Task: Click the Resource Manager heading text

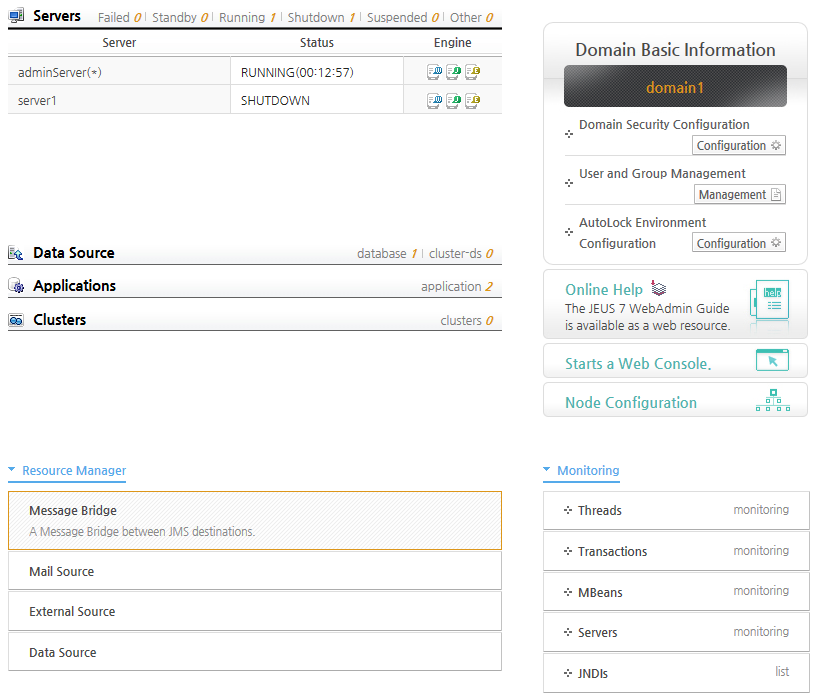Action: pos(74,471)
